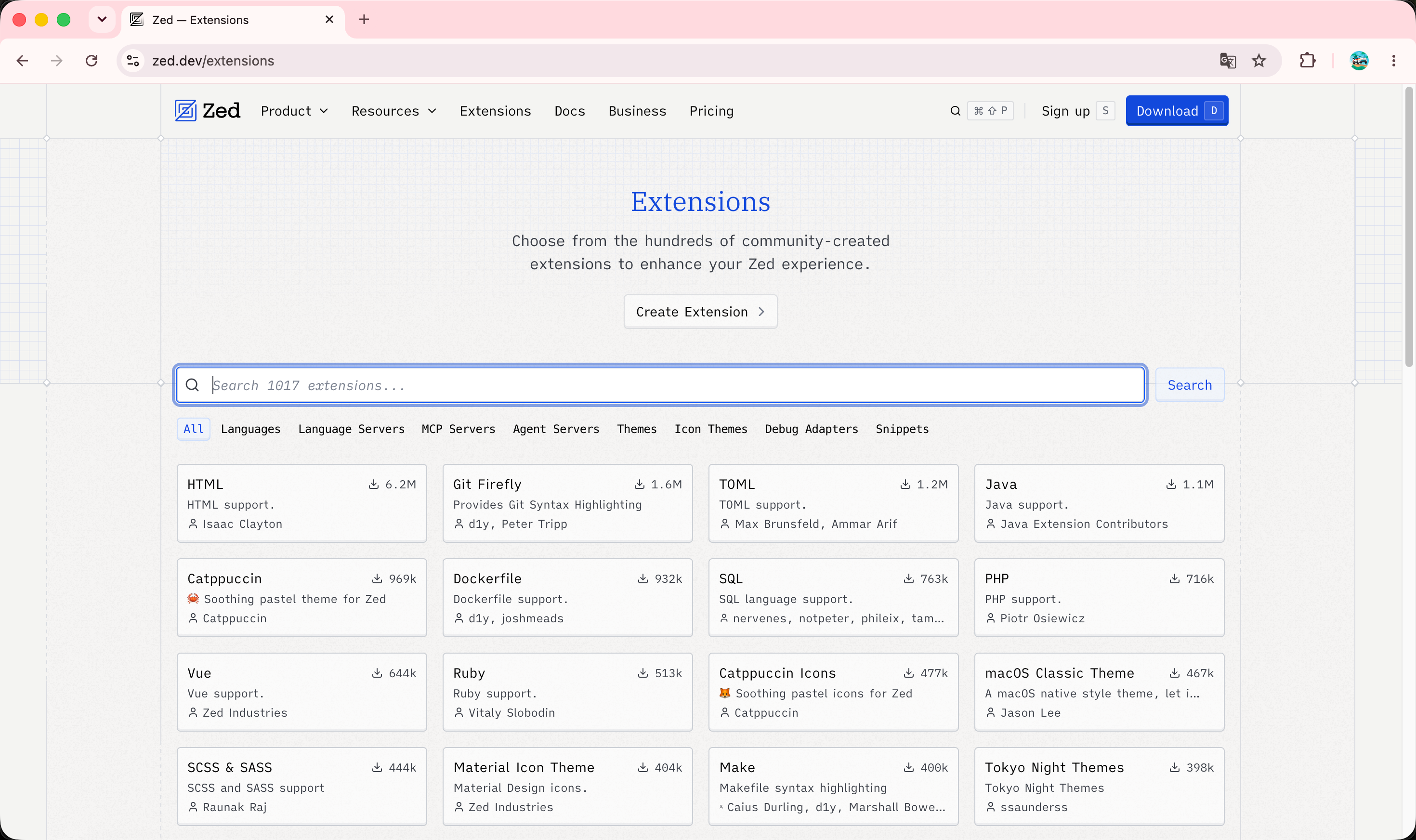Show Agent Servers extensions
Screen dimensions: 1416x840
[556, 429]
